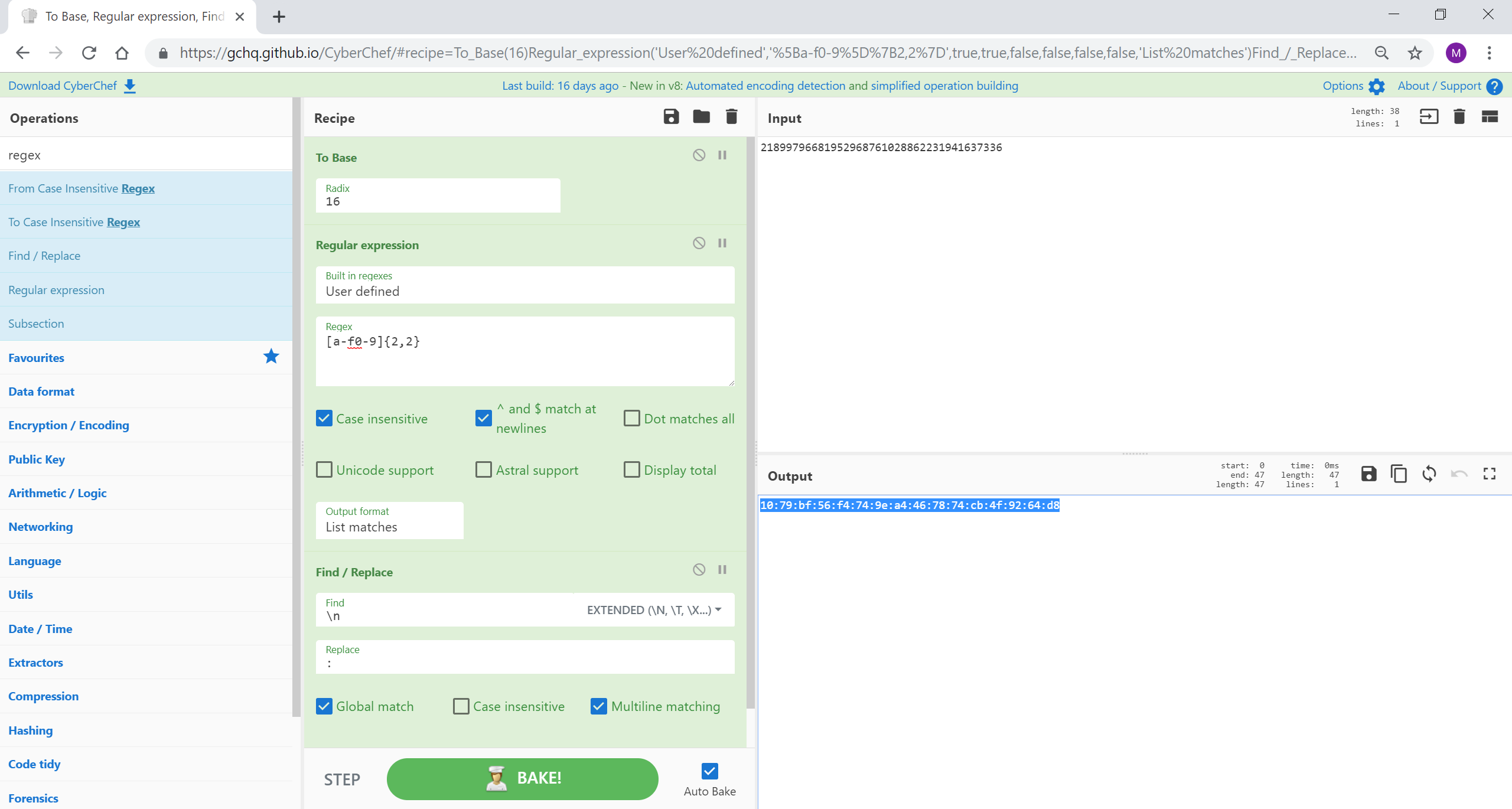Image resolution: width=1512 pixels, height=809 pixels.
Task: Select Regular expression from Operations sidebar
Action: tap(56, 290)
